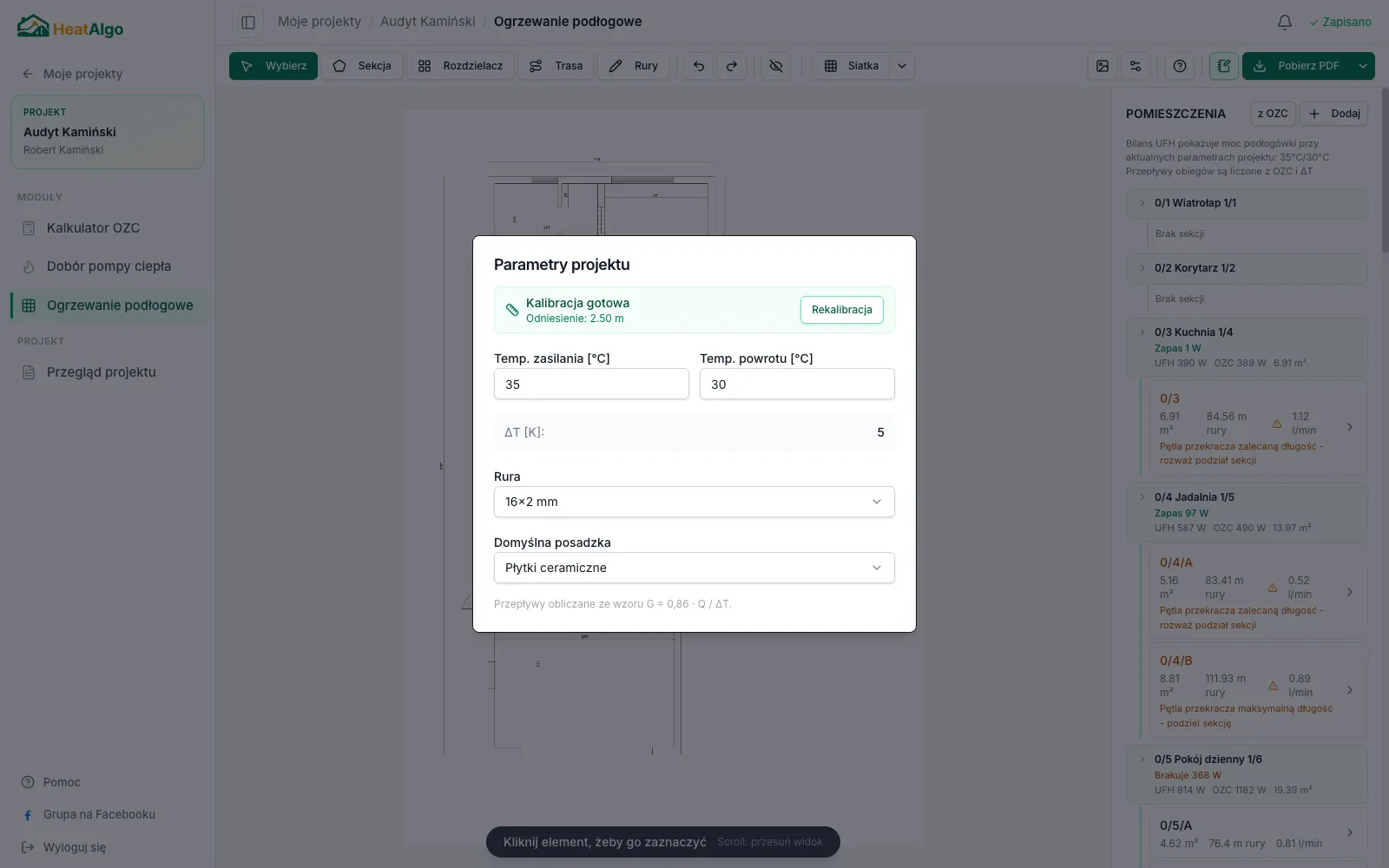
Task: Toggle the Siatka grid button
Action: [x=852, y=66]
